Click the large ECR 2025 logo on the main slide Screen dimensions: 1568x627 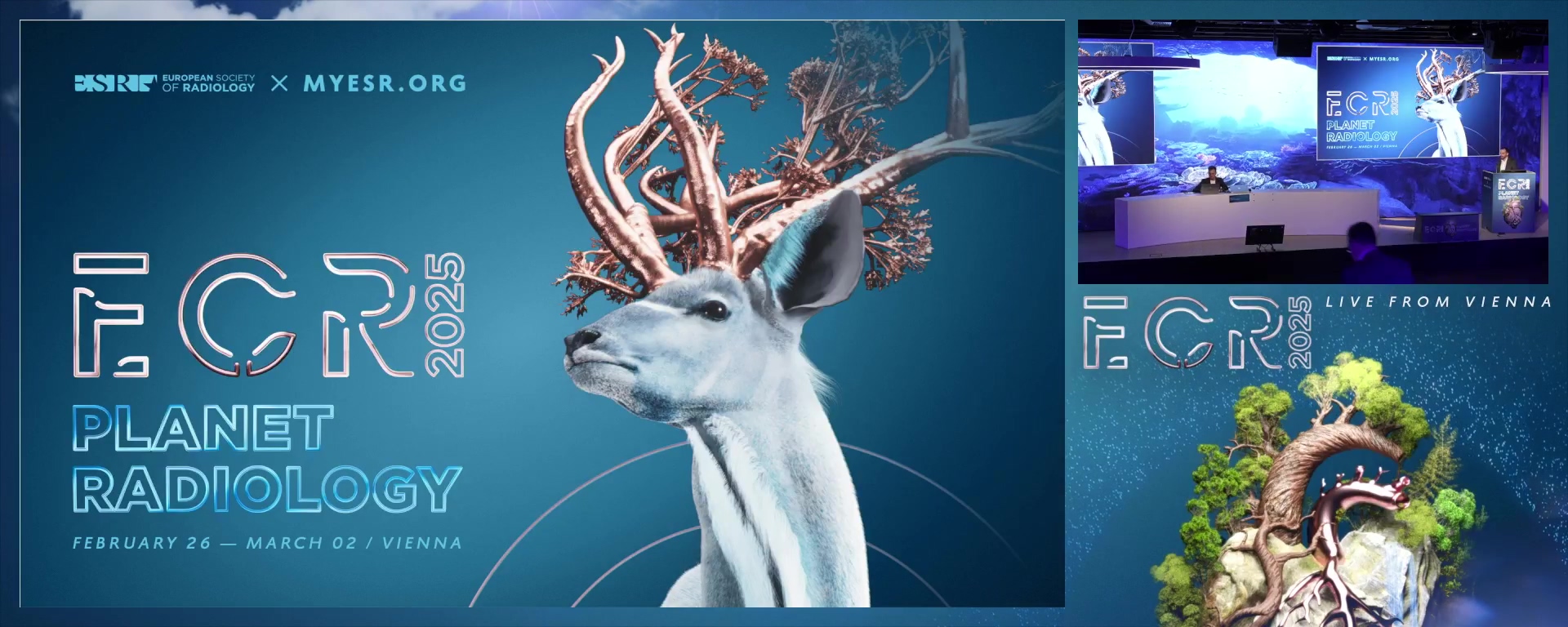point(269,315)
